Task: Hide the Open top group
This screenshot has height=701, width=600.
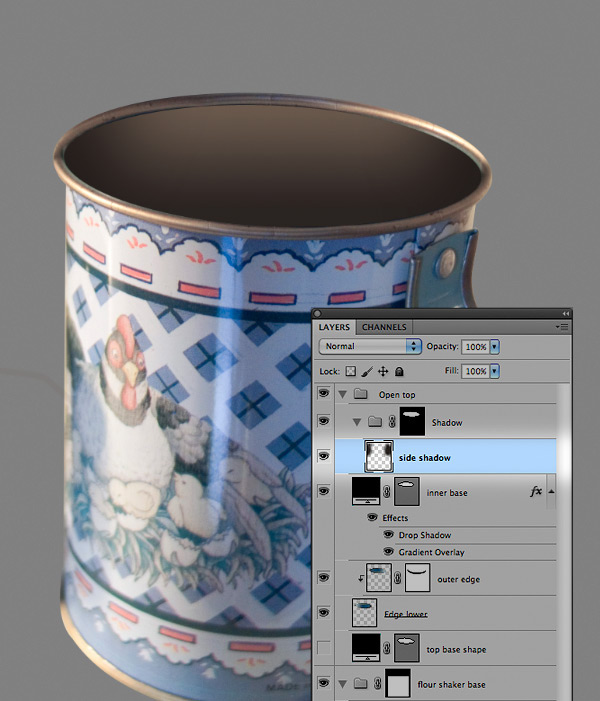Action: (x=324, y=393)
